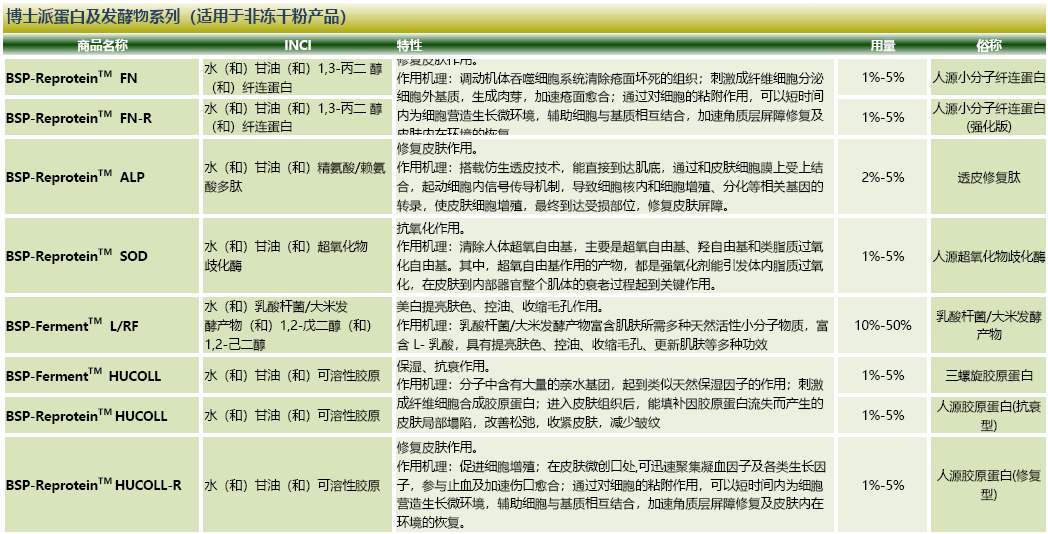The width and height of the screenshot is (1048, 534).
Task: Select the BSP-Reprotein HUCOLL-R product cell
Action: [93, 485]
